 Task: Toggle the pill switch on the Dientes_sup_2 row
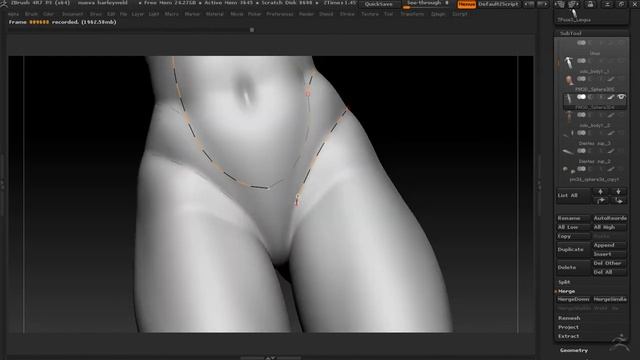[581, 151]
